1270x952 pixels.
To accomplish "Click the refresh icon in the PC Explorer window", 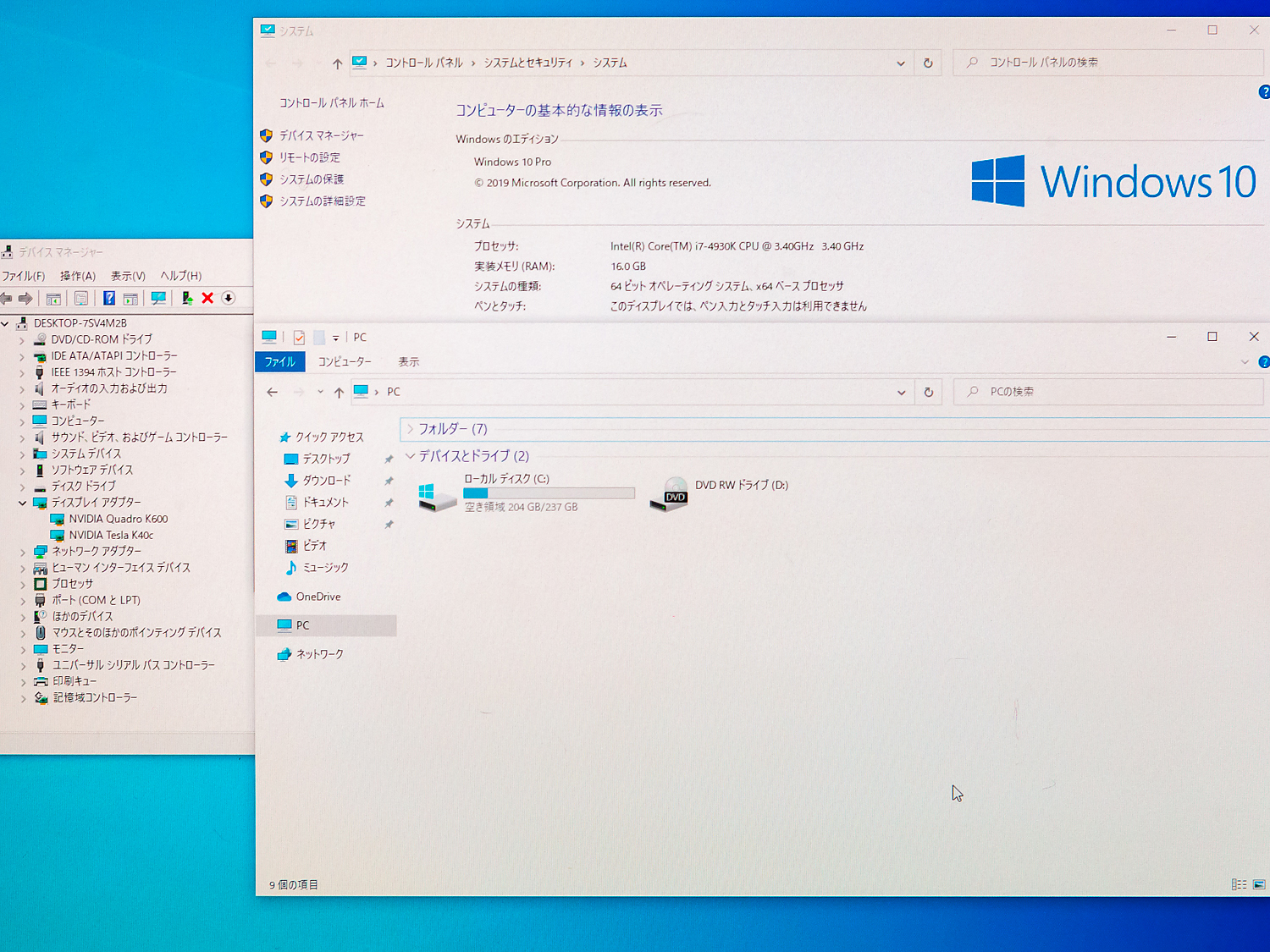I will click(x=929, y=392).
